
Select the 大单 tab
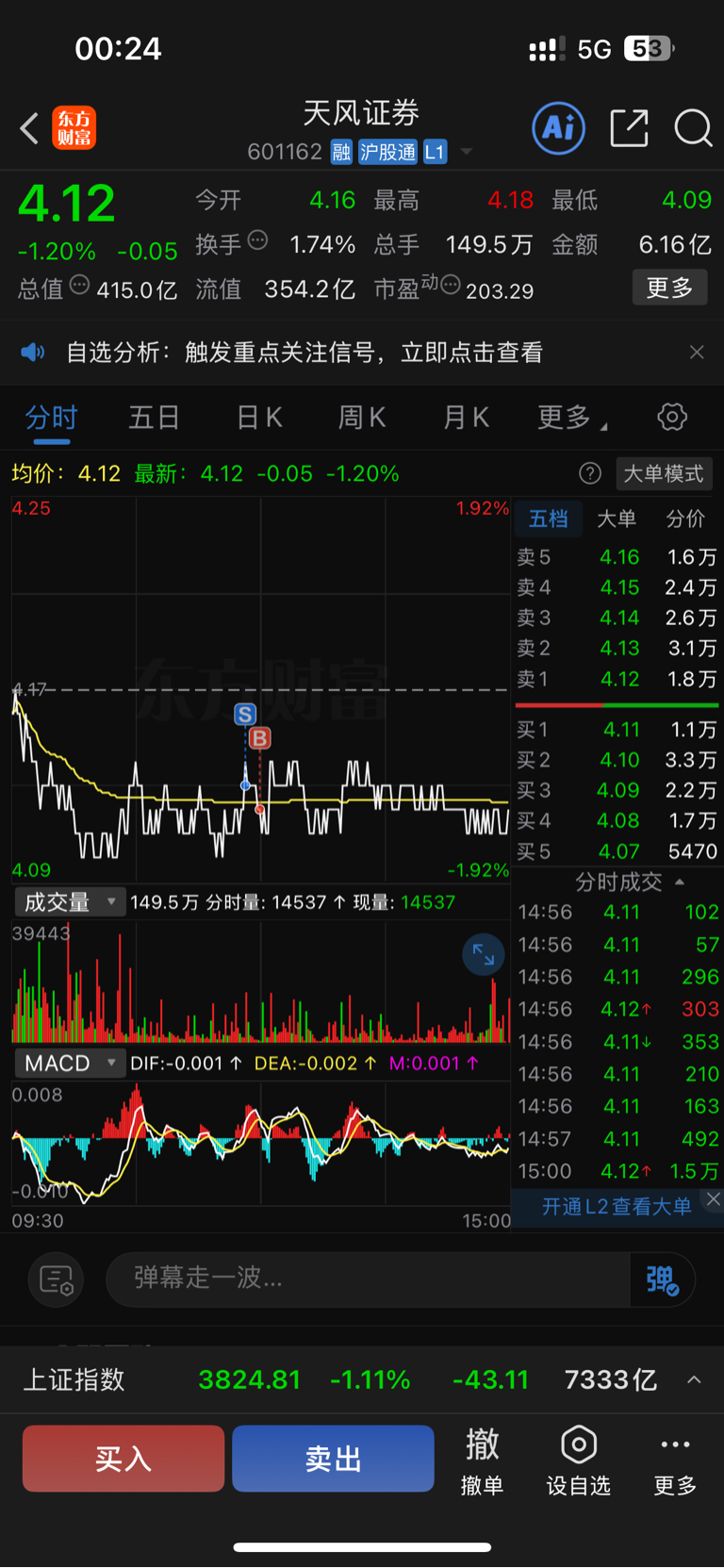[x=617, y=519]
